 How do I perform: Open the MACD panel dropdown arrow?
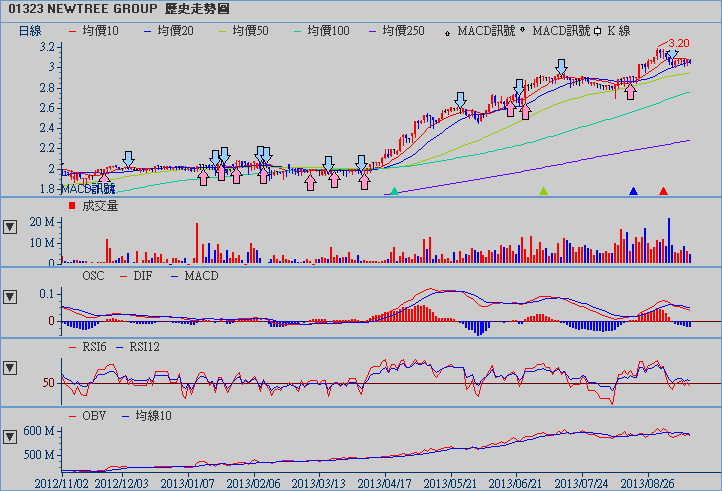coord(10,297)
